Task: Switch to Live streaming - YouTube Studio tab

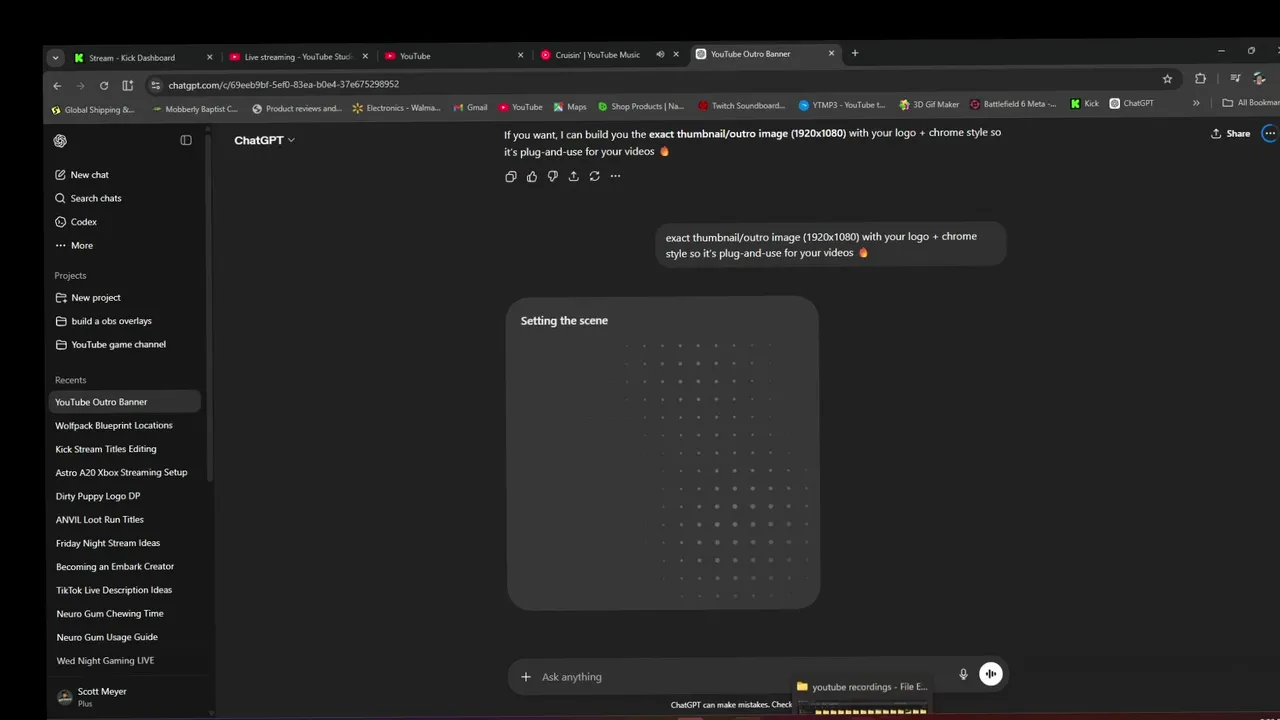Action: point(297,57)
